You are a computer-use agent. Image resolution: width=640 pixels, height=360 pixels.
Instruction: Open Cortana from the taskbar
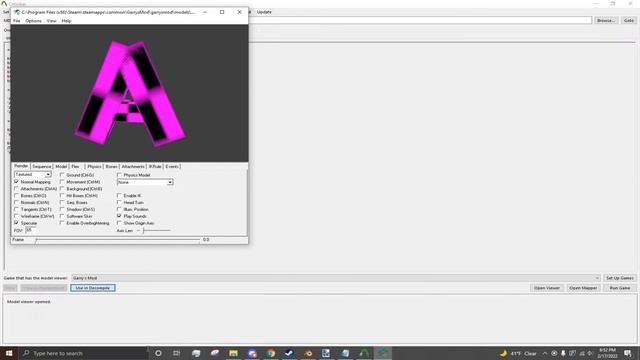click(x=158, y=353)
